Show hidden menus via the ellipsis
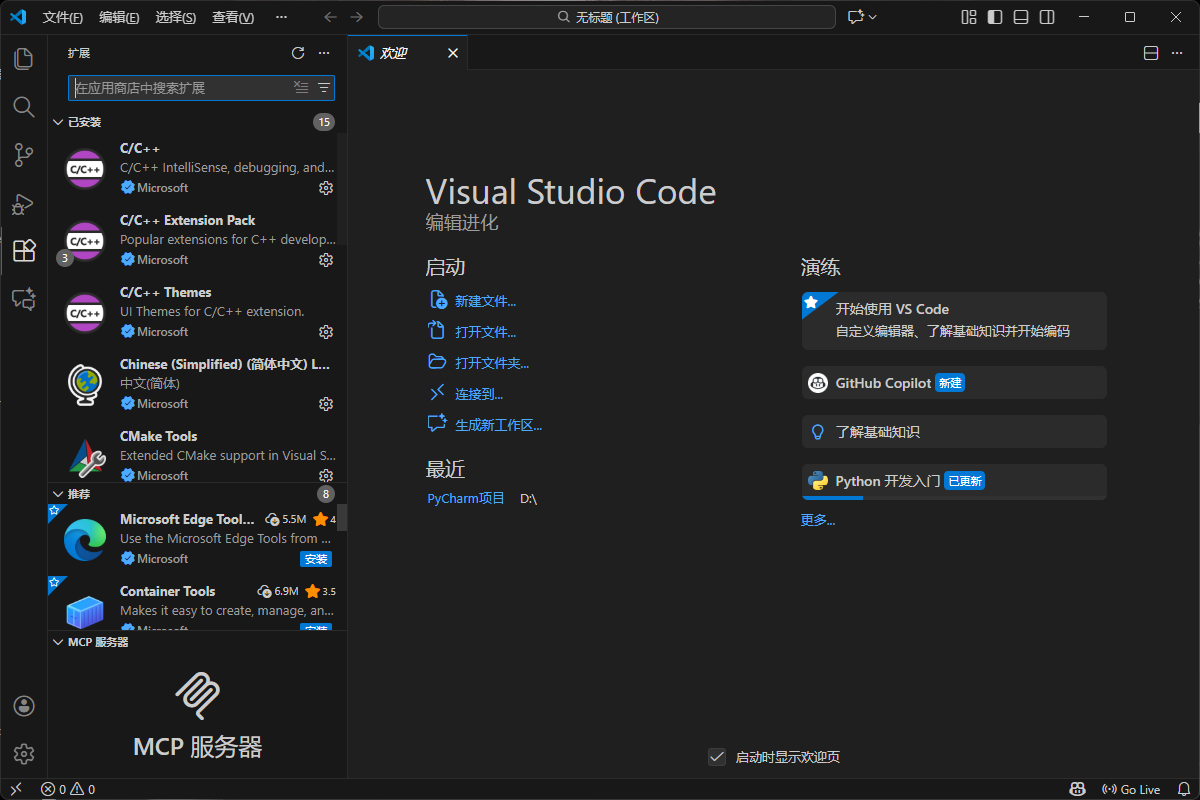The width and height of the screenshot is (1200, 800). pos(281,17)
